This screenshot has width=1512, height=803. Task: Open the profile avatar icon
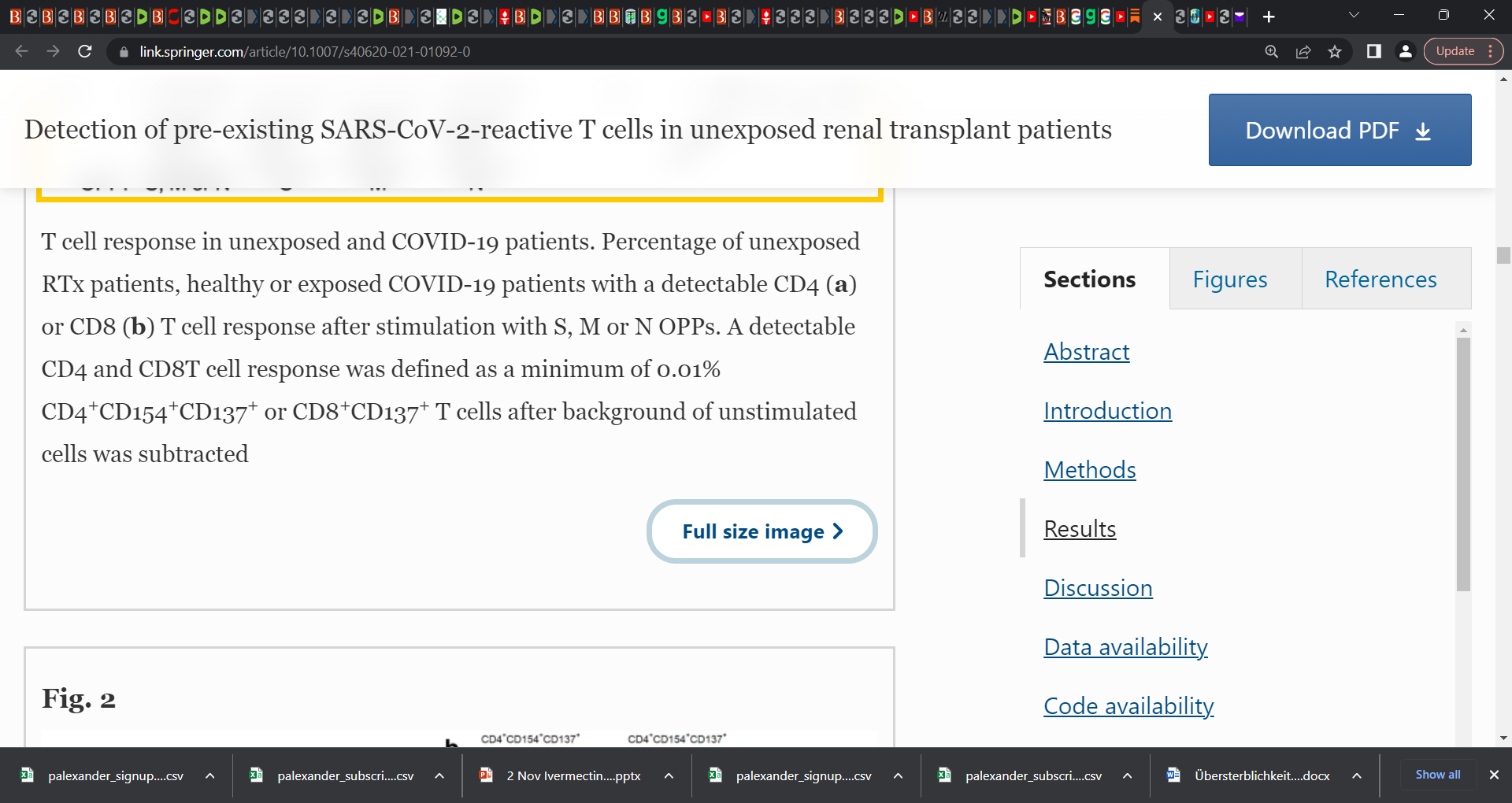click(1405, 52)
